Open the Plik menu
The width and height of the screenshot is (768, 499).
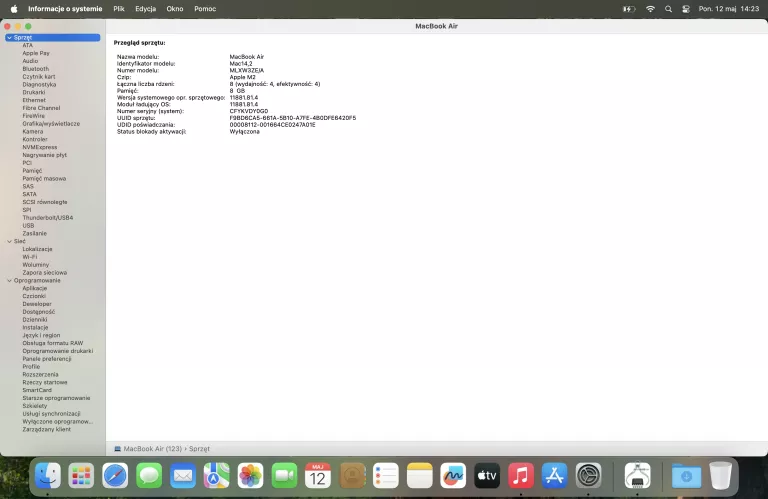coord(119,9)
